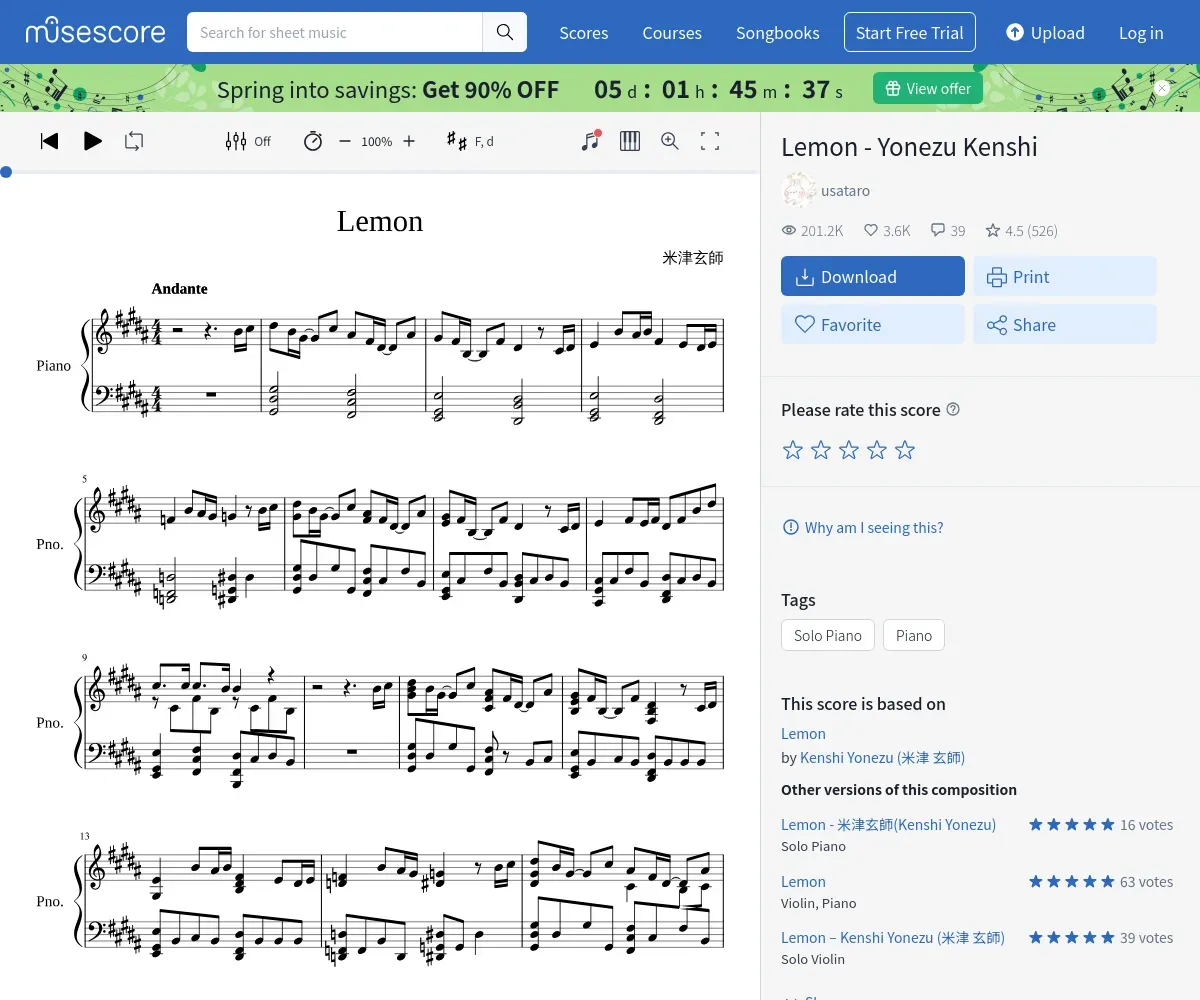Open the Lemon composition link under based on
1200x1000 pixels.
click(x=803, y=733)
